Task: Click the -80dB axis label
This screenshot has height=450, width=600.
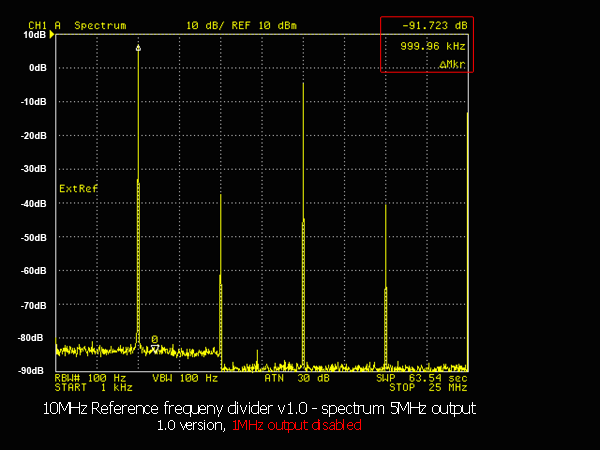Action: pos(31,338)
